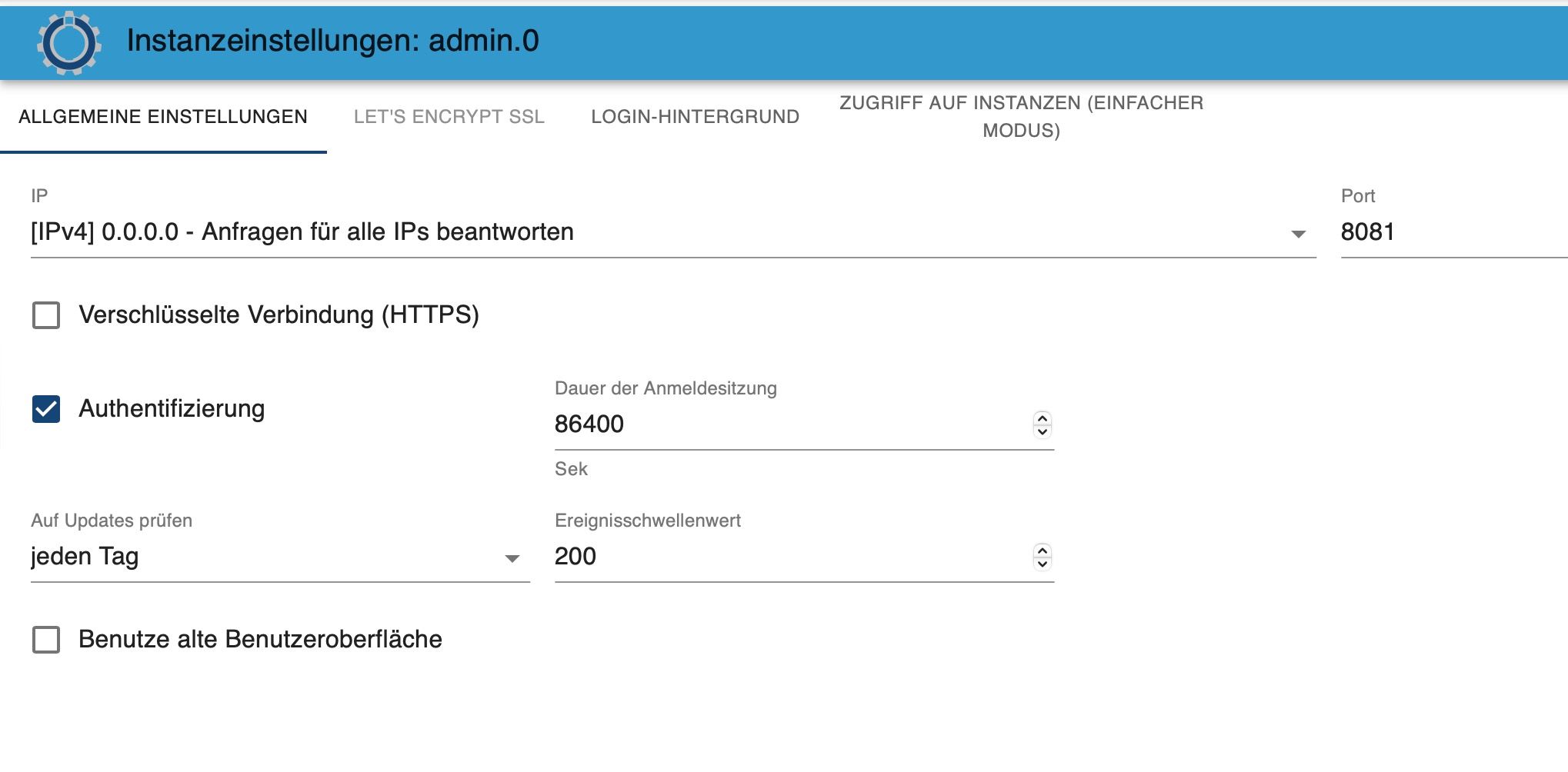
Task: Click the Dauer der Anmeldesitzung field
Action: pos(785,424)
